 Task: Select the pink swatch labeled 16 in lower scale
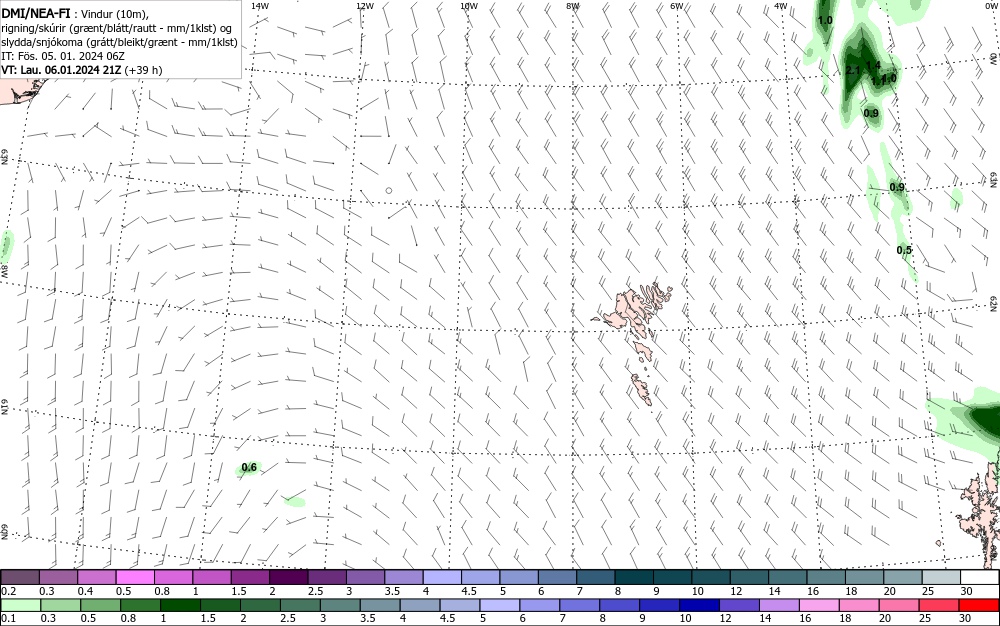820,605
